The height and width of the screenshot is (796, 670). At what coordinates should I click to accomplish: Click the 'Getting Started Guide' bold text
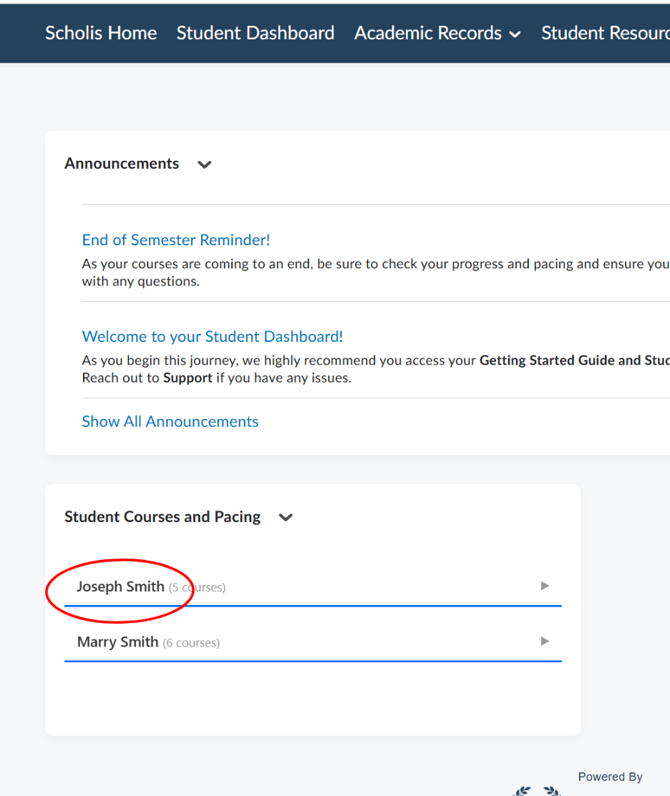pos(547,360)
